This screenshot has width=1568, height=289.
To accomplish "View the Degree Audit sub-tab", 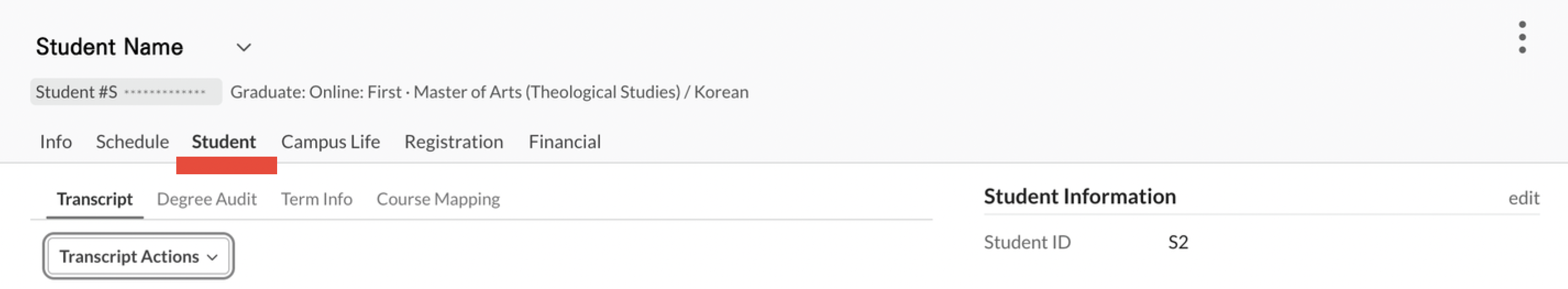I will click(x=207, y=199).
